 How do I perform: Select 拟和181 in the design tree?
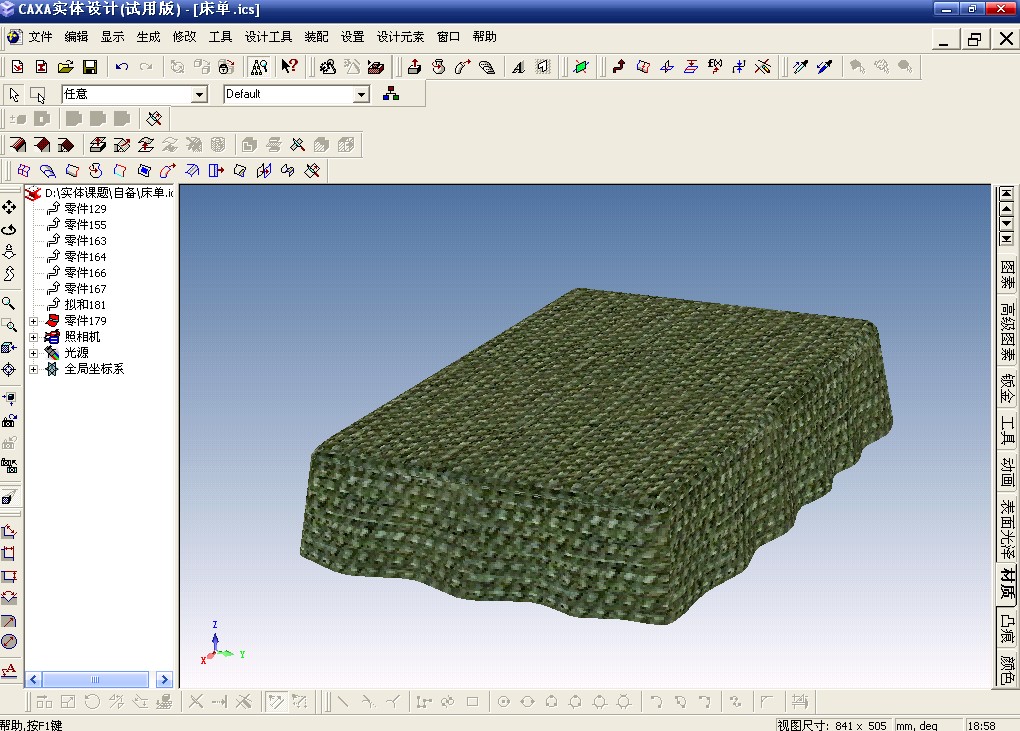tap(85, 304)
